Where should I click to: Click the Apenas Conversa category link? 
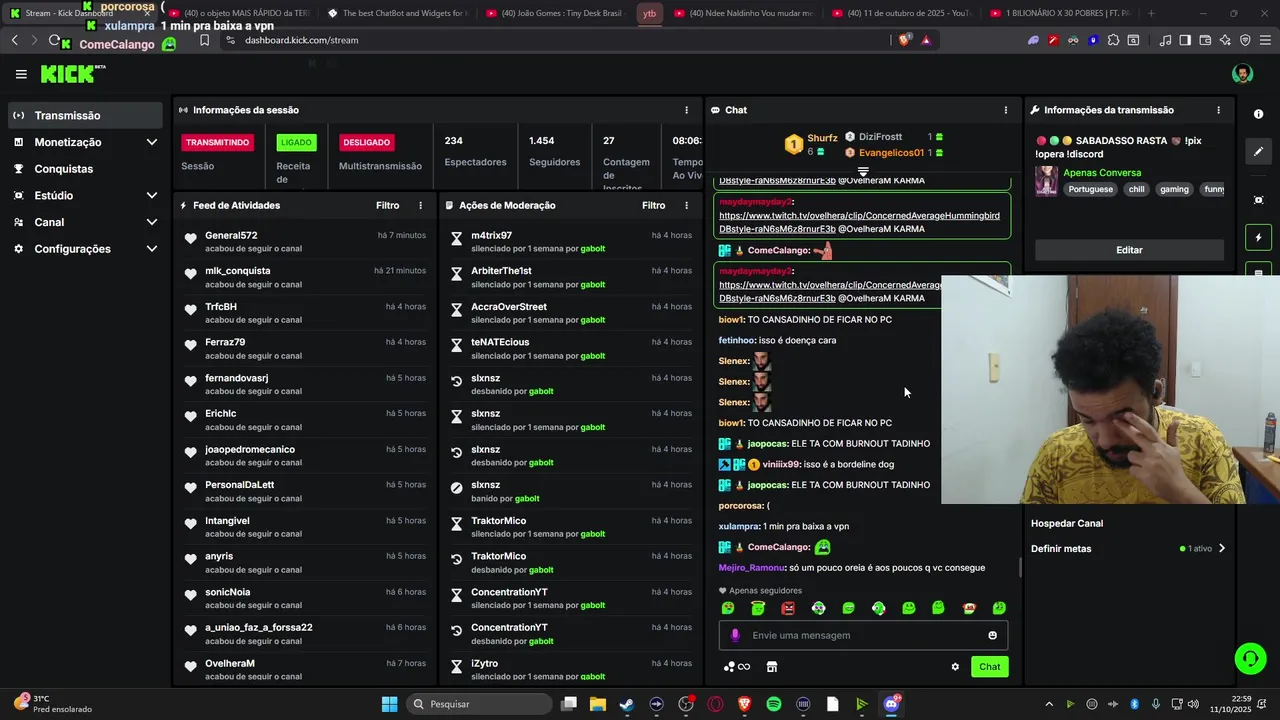1102,173
